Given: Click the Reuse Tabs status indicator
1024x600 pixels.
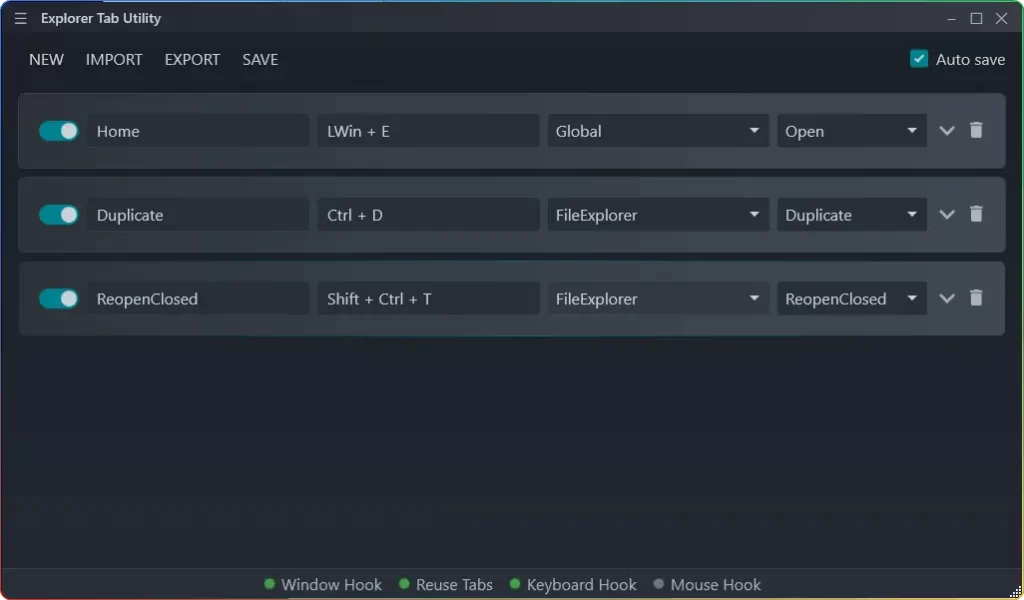Looking at the screenshot, I should click(x=446, y=584).
